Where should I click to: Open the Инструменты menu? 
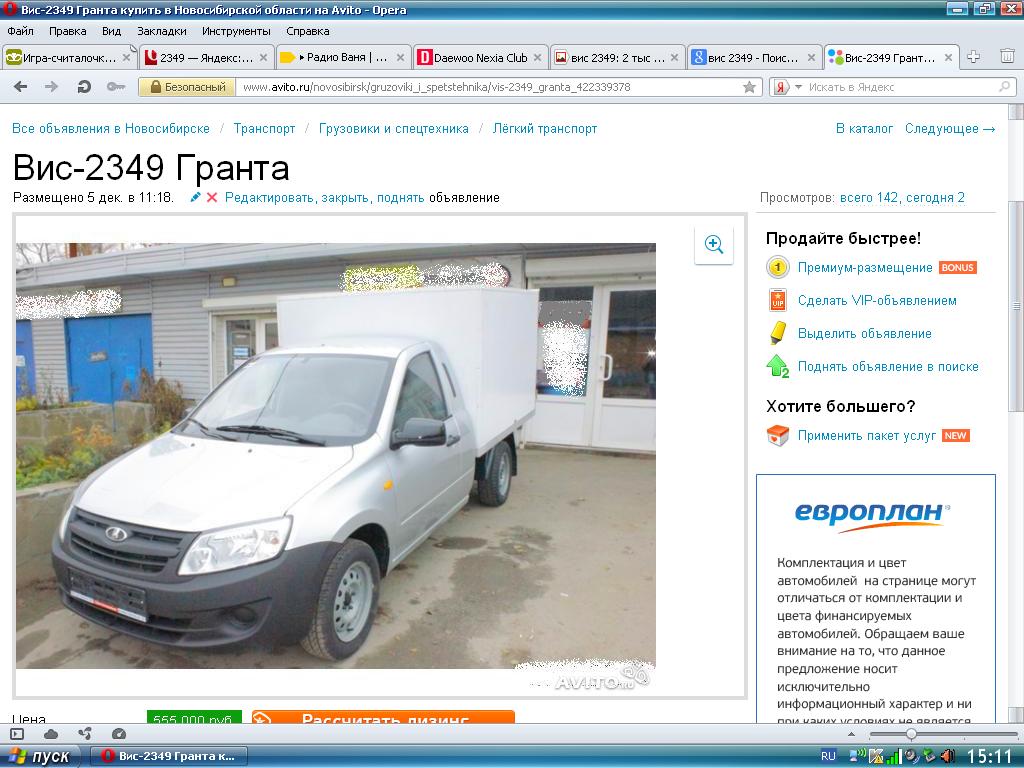click(x=236, y=31)
